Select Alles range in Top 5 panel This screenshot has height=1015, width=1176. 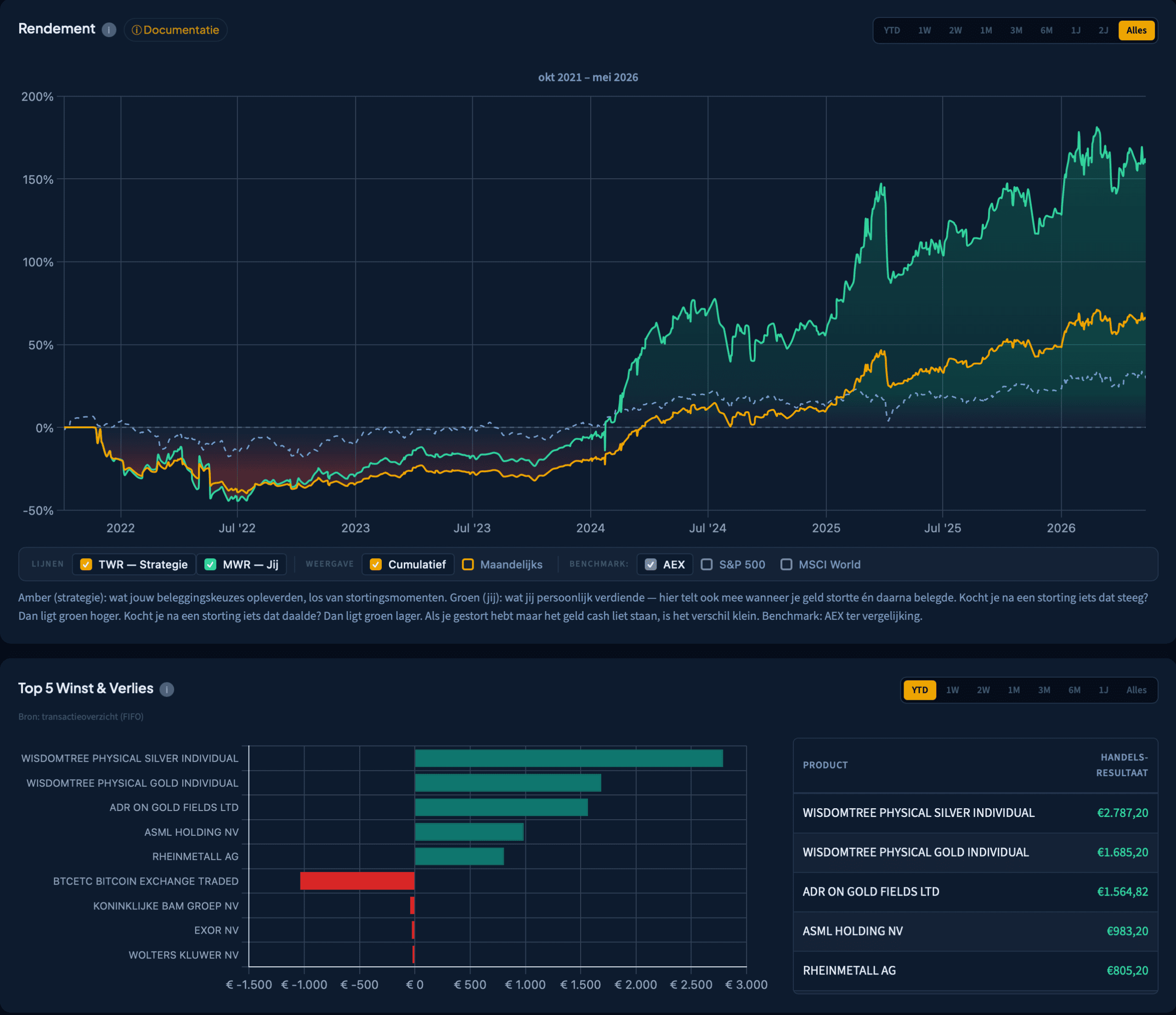pyautogui.click(x=1136, y=690)
